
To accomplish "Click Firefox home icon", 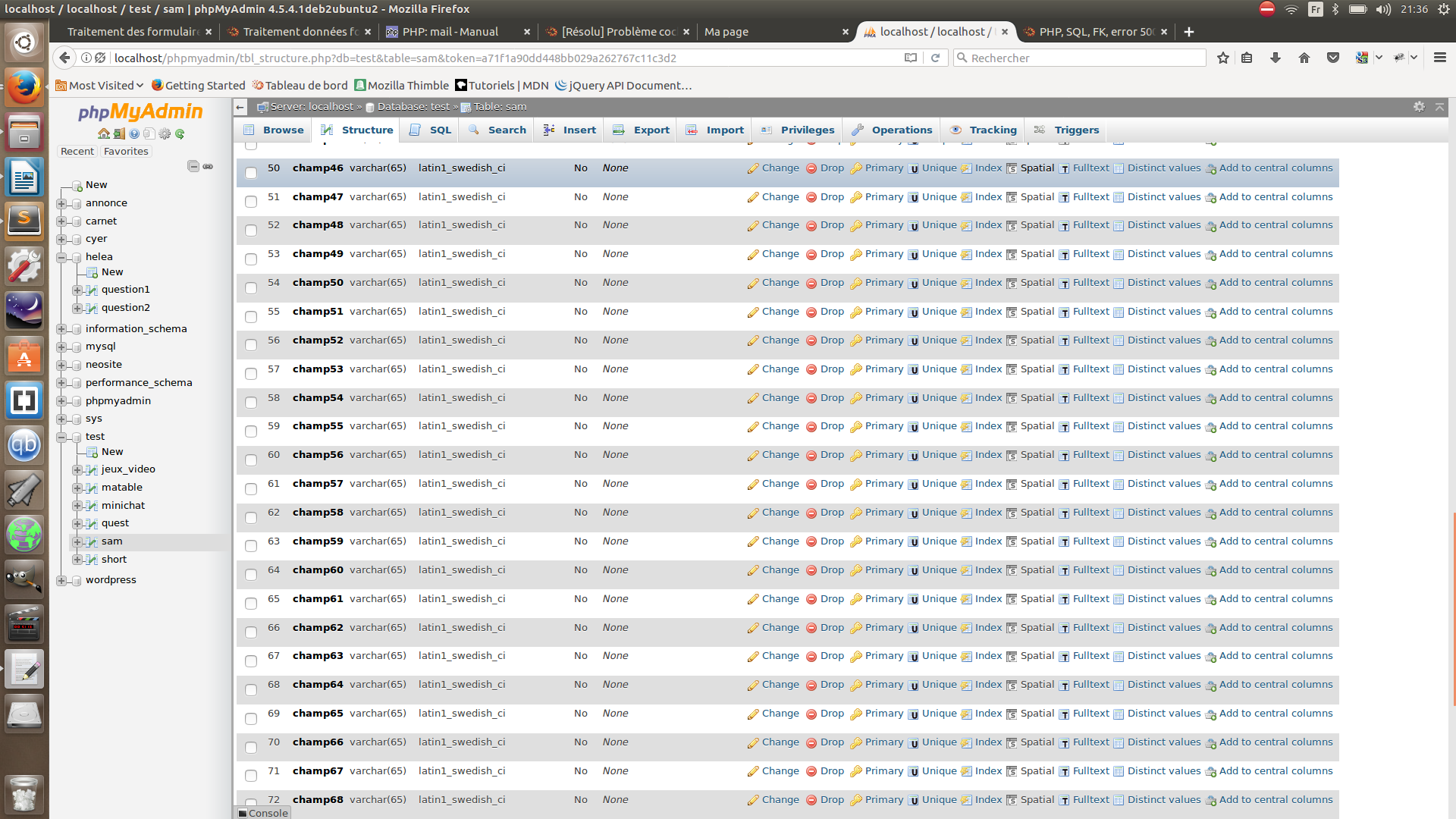I will pyautogui.click(x=1304, y=58).
